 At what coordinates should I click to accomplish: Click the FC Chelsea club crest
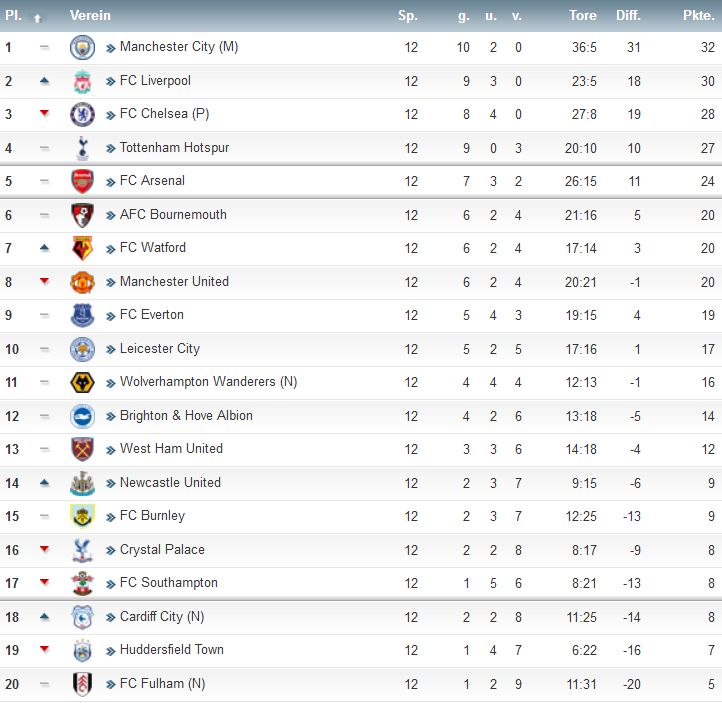point(82,115)
